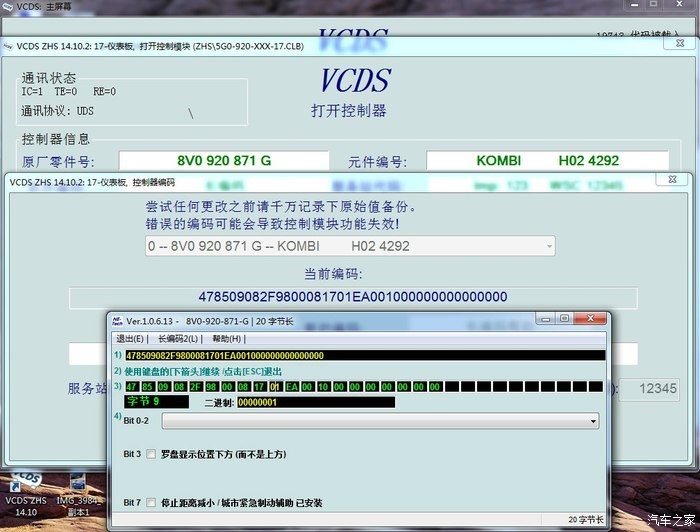Select byte 10 cell with value EA

[x=291, y=387]
